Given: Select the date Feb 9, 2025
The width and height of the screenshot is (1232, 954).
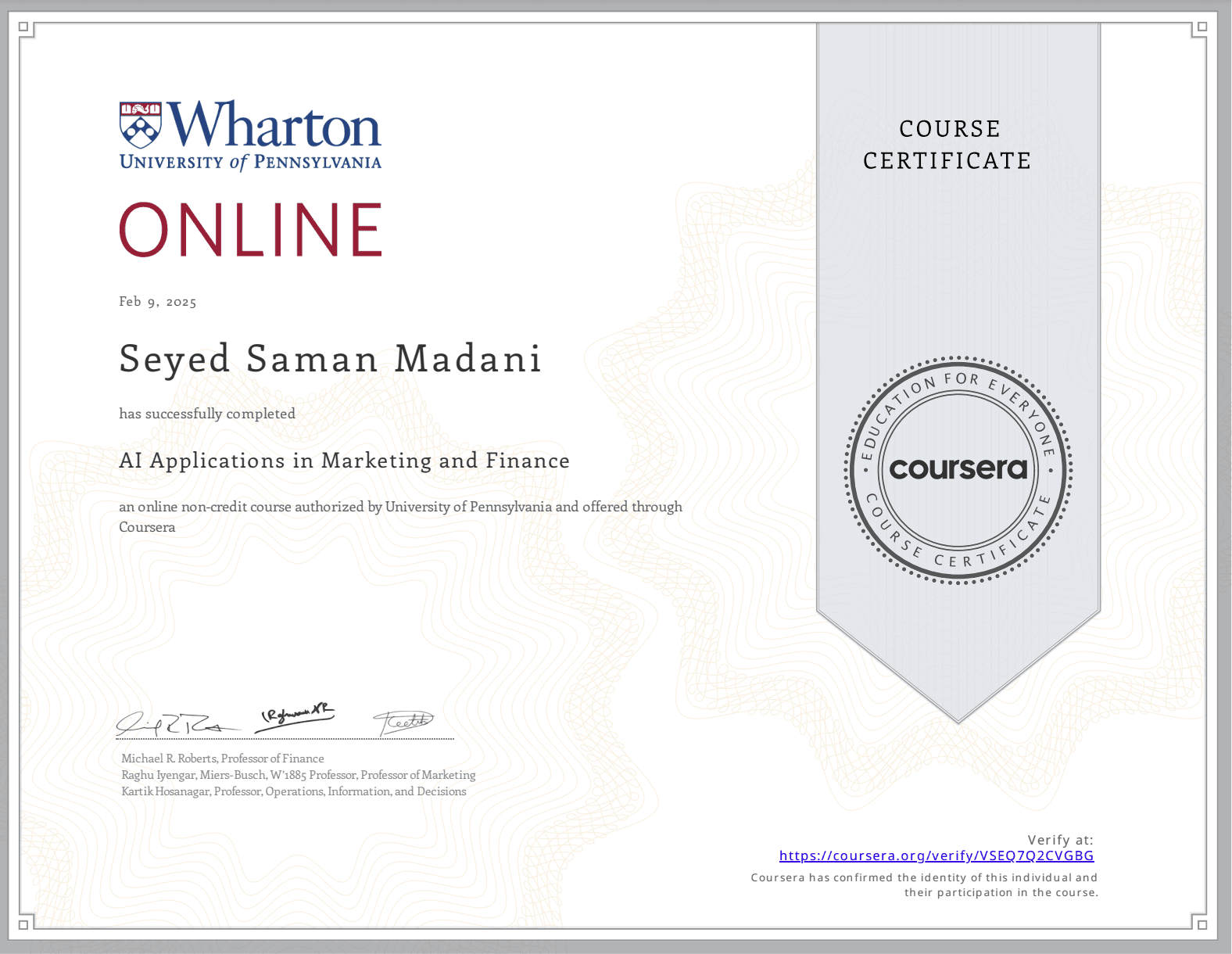Looking at the screenshot, I should point(158,302).
